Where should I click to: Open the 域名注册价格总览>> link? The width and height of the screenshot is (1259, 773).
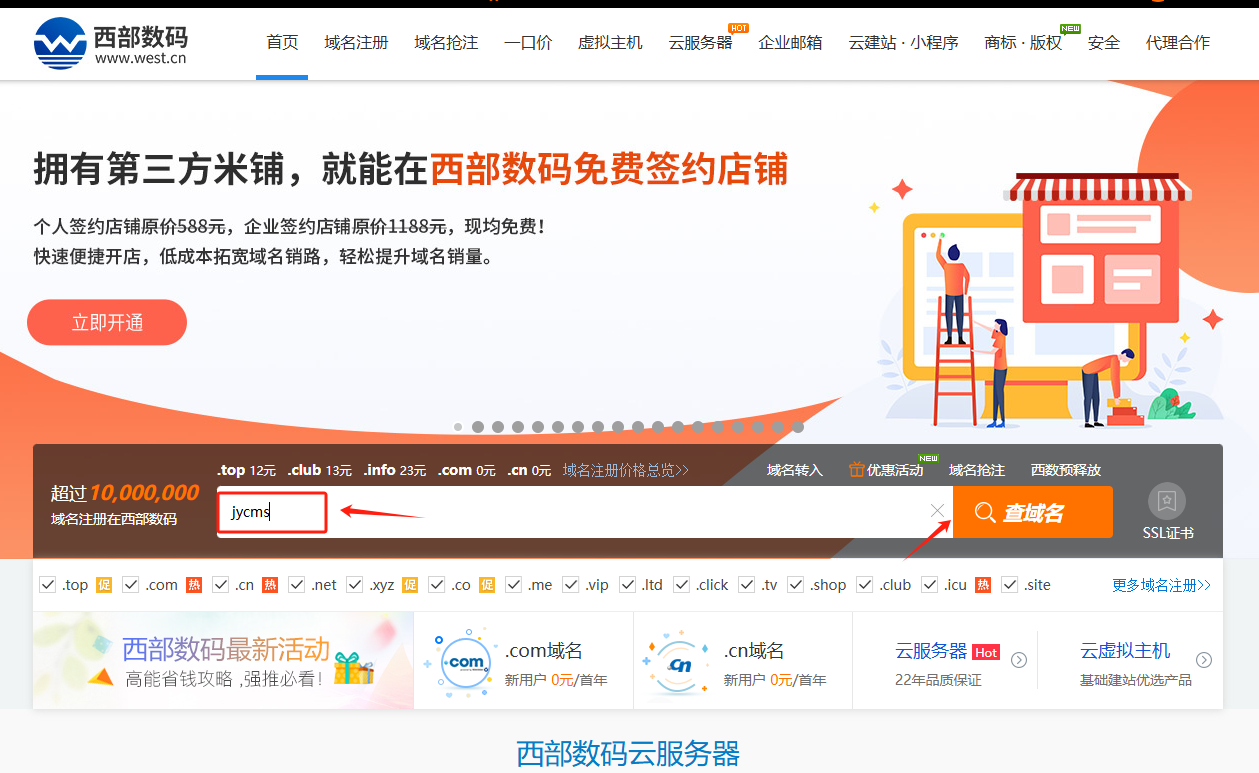(626, 470)
